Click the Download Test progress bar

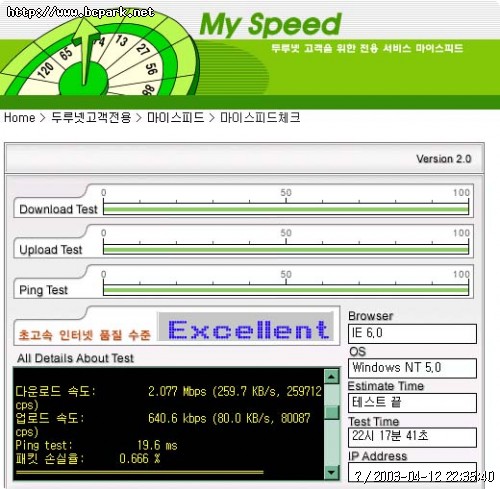(286, 210)
